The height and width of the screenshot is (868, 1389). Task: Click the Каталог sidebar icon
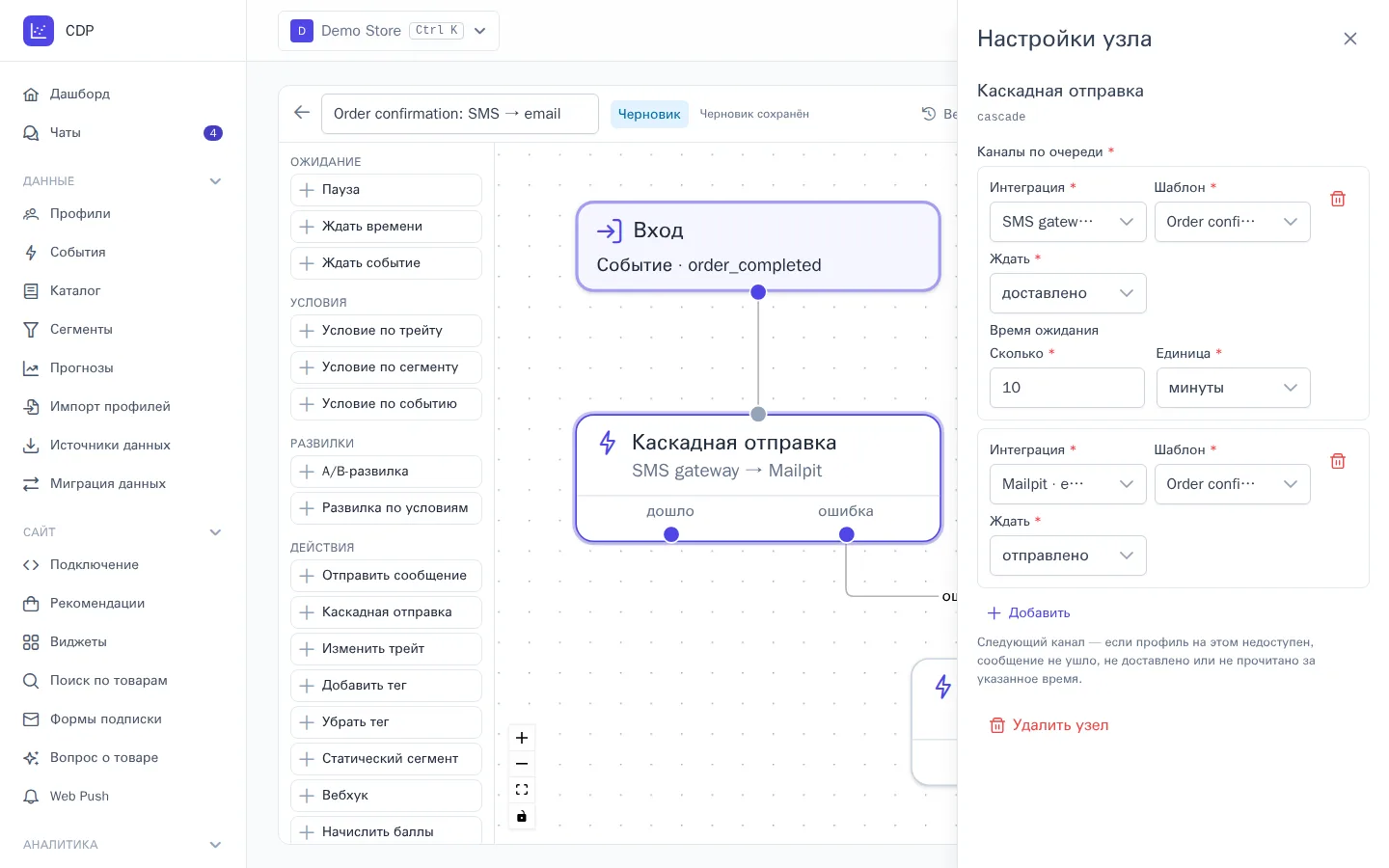click(x=31, y=290)
